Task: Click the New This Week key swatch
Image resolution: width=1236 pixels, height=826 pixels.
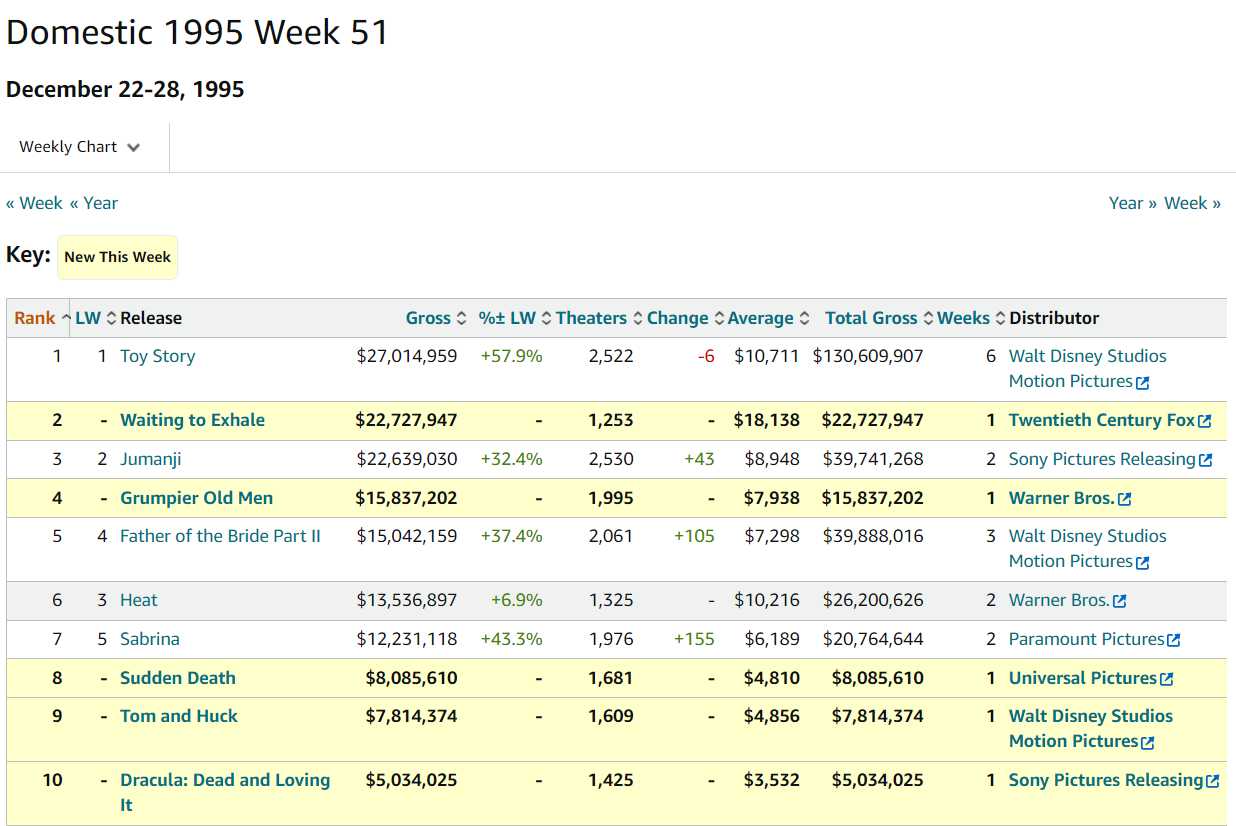Action: click(117, 257)
